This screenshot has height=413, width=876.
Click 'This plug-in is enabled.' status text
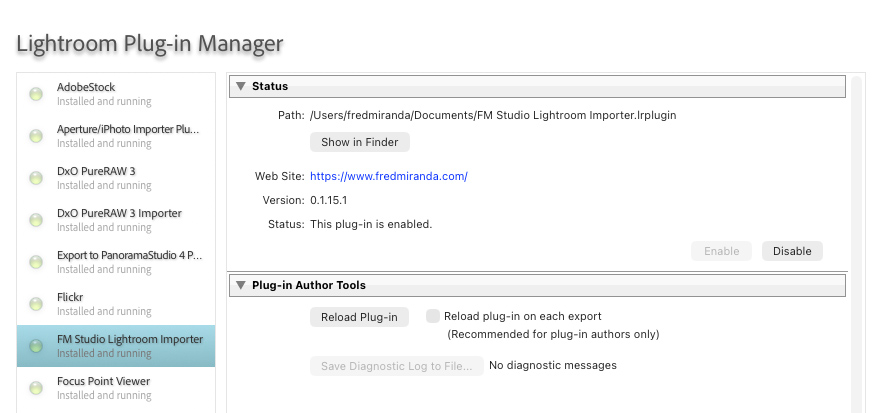tap(371, 224)
